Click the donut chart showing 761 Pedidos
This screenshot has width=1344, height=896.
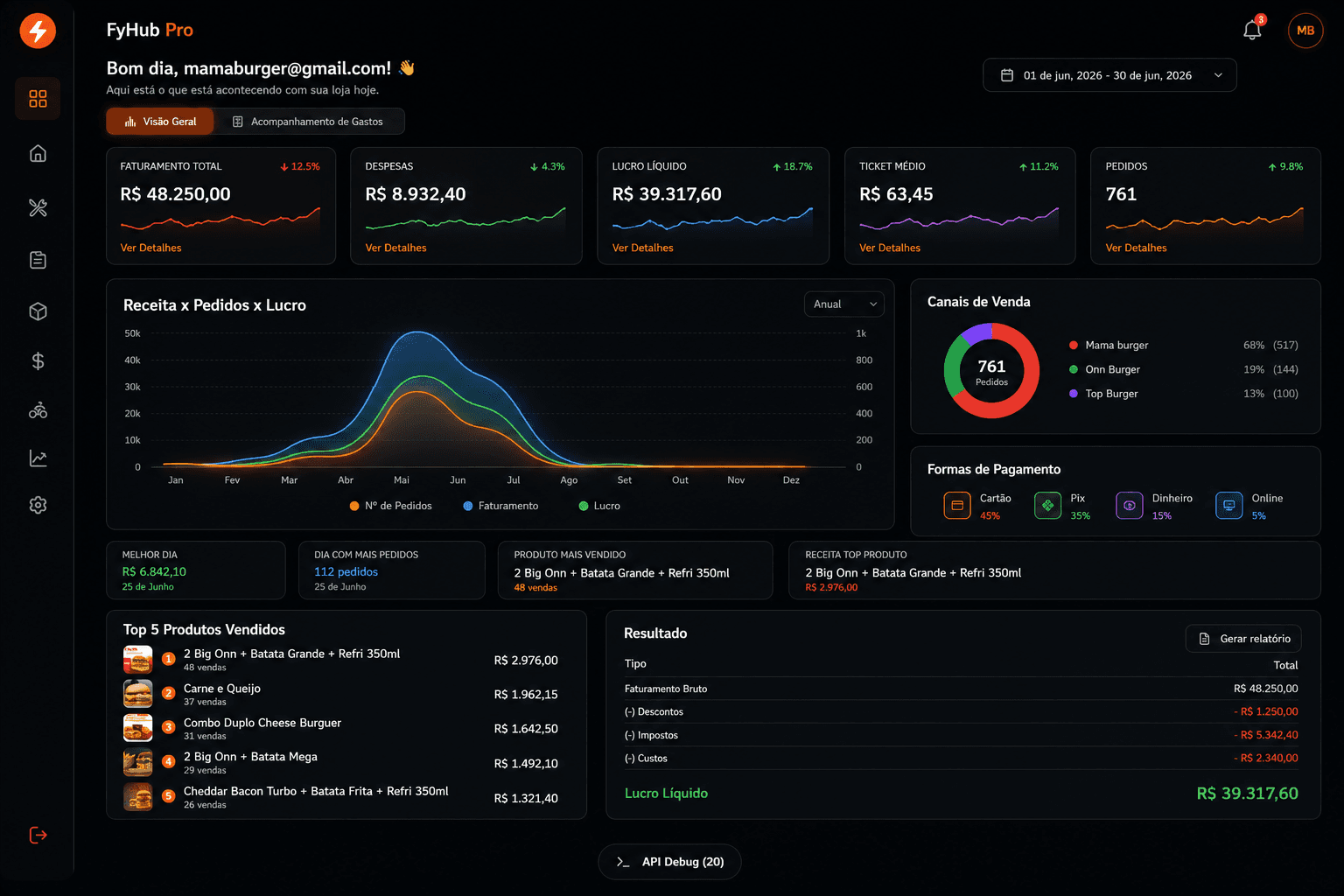pos(991,370)
